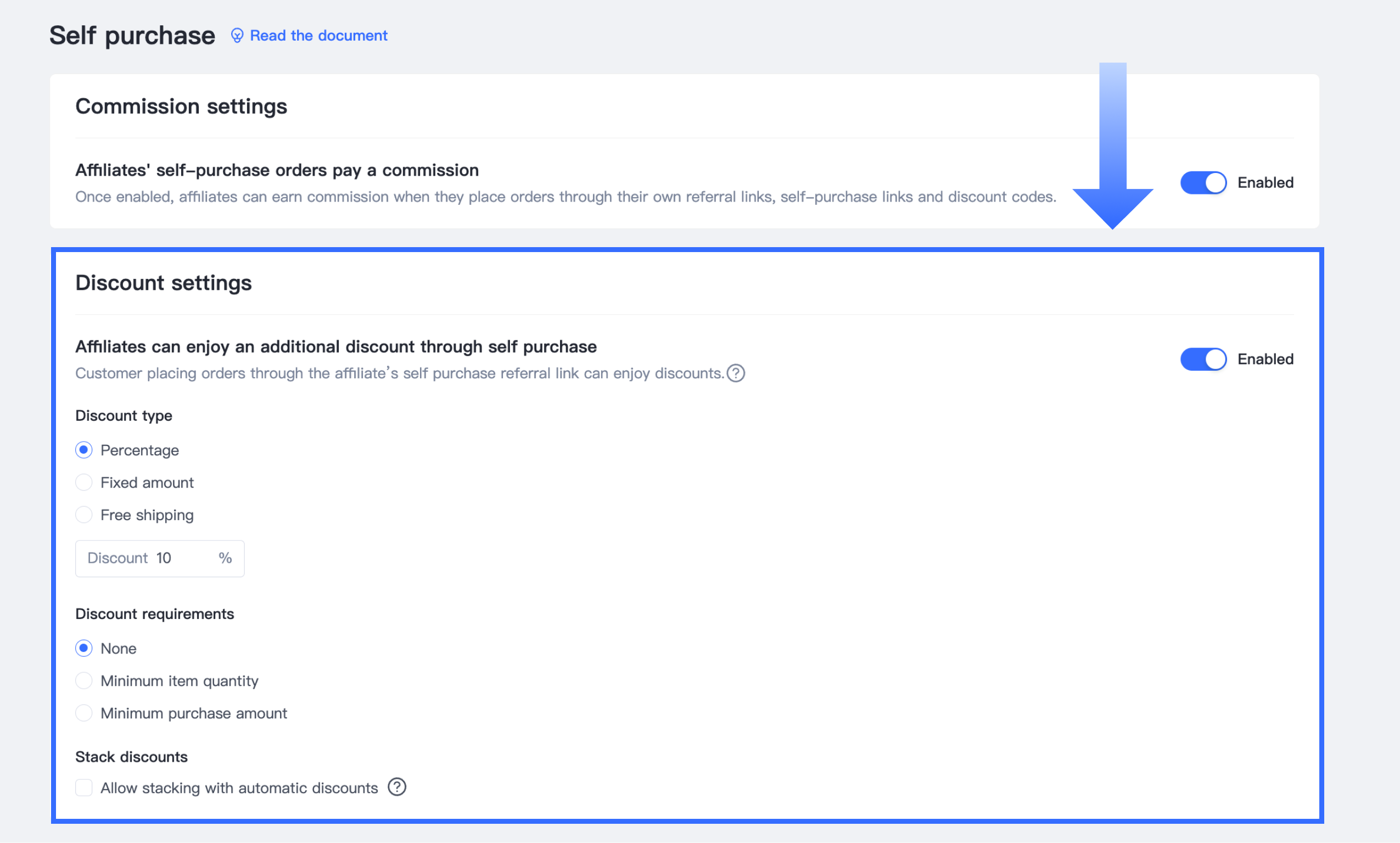Open the Read the document link
Image resolution: width=1400 pixels, height=843 pixels.
(x=318, y=36)
